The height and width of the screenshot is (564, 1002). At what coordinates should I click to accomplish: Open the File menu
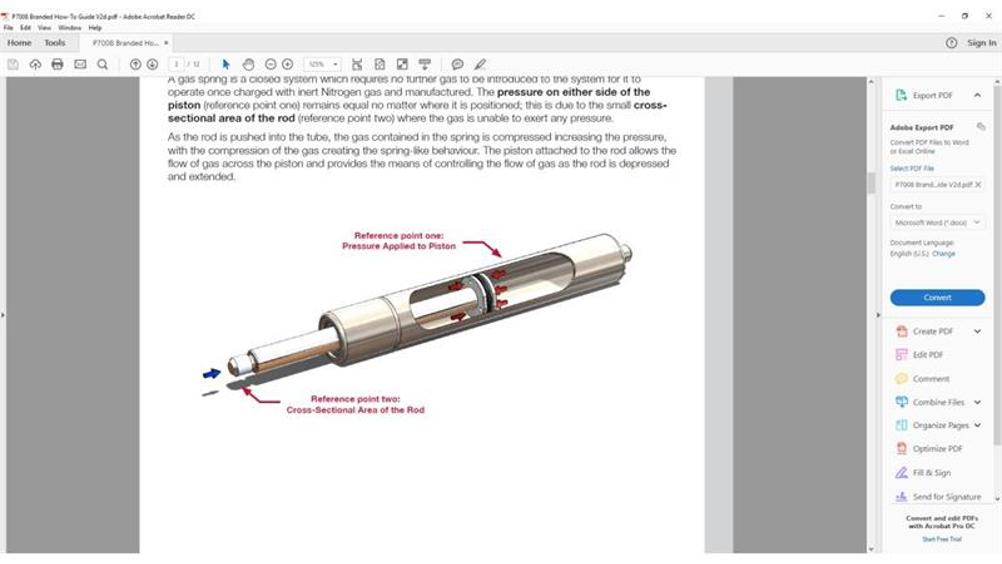[8, 28]
